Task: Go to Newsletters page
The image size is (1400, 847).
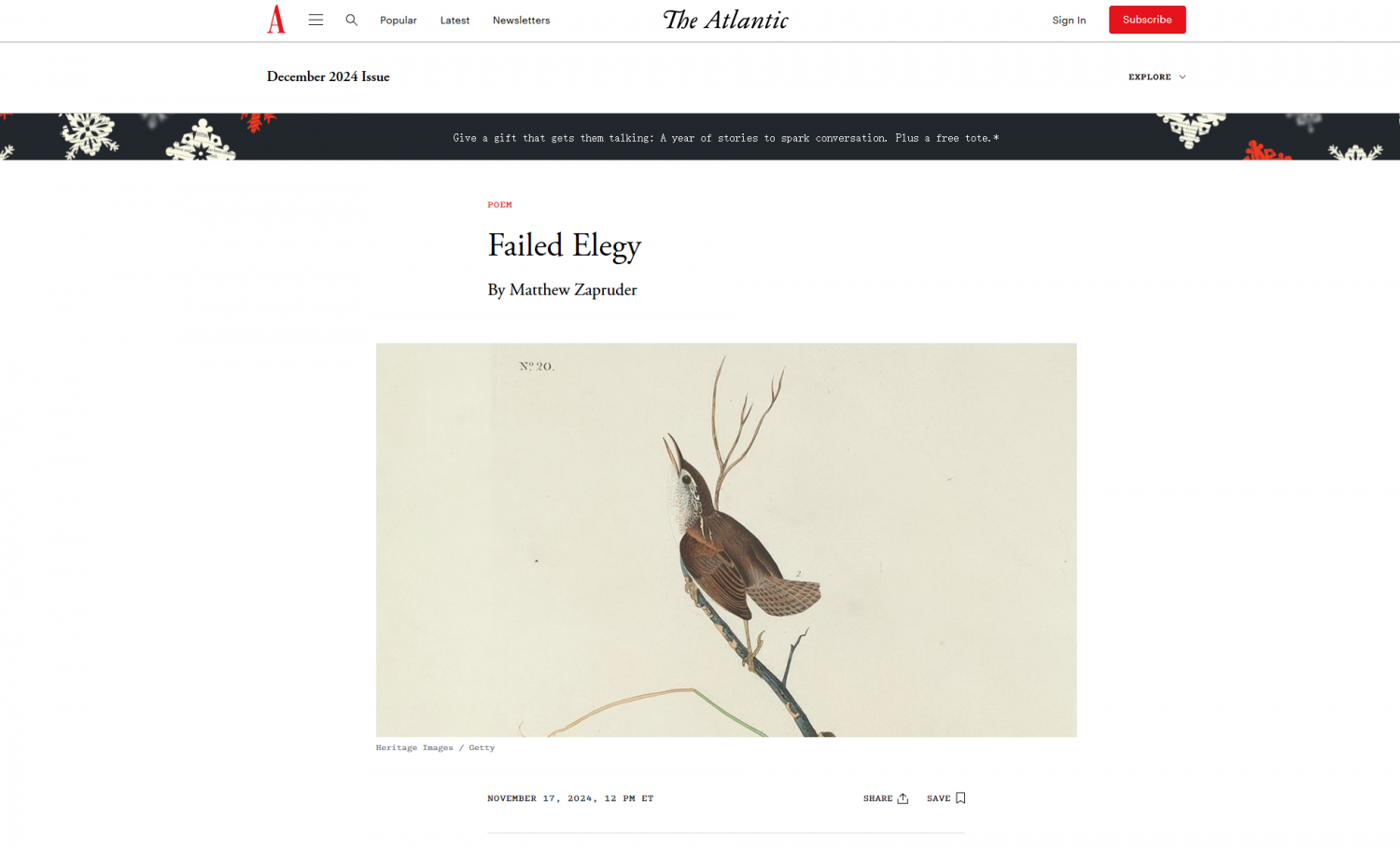Action: [521, 21]
